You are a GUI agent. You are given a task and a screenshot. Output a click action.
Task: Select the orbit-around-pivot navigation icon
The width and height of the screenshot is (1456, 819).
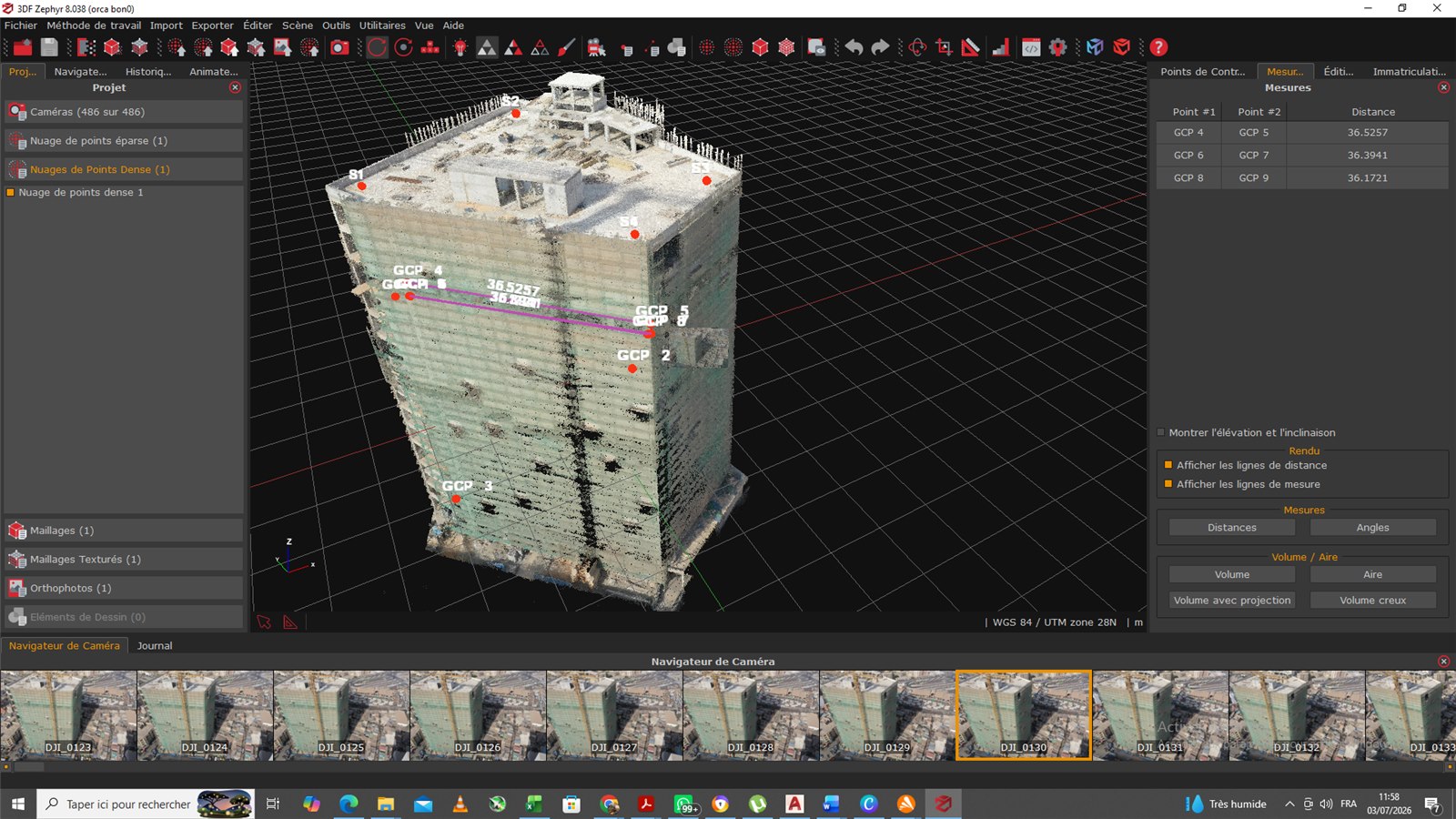(403, 47)
